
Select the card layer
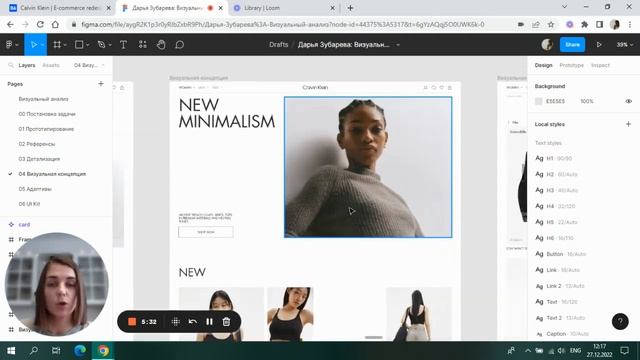point(24,224)
